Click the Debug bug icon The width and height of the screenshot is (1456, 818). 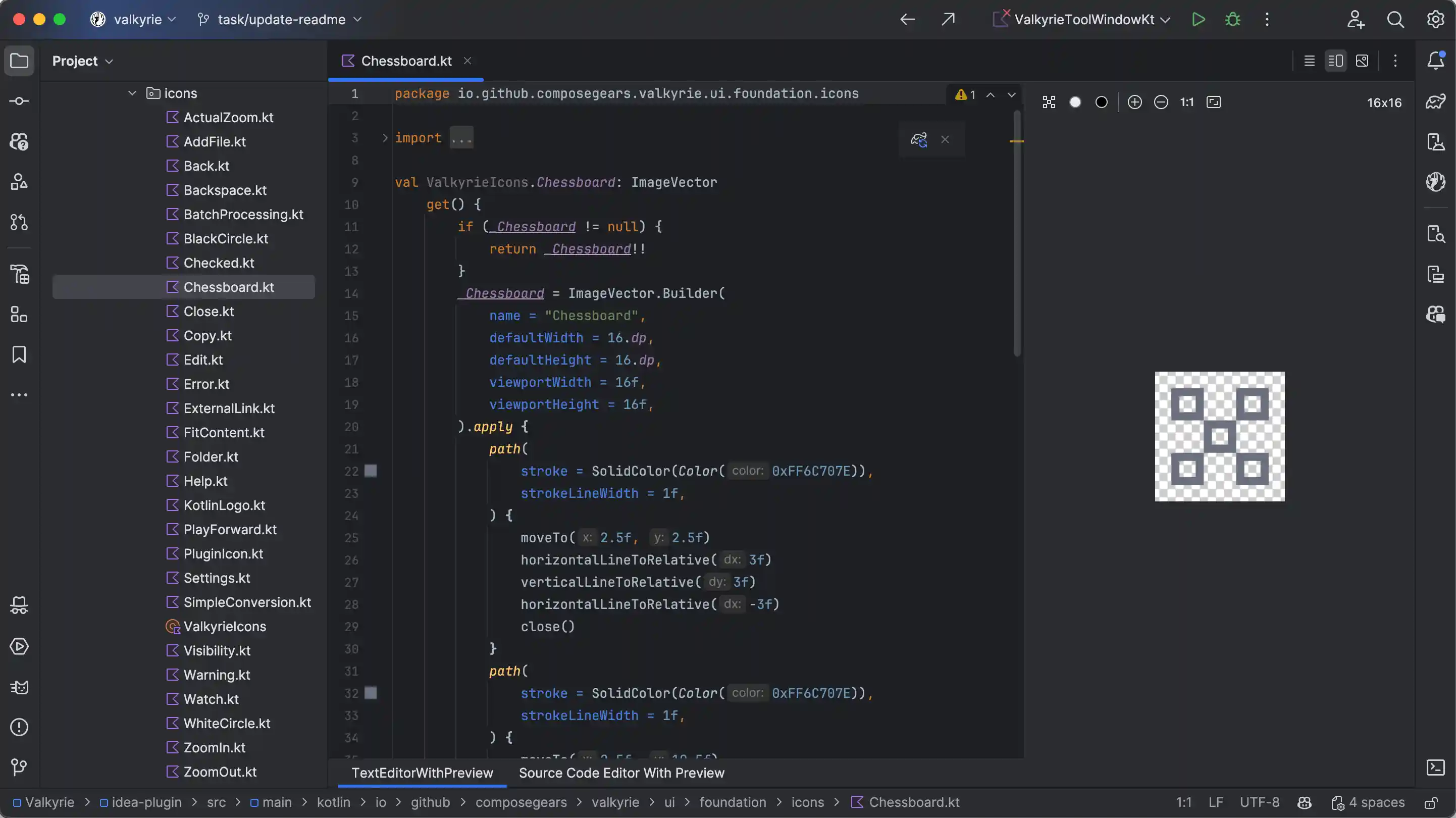click(1233, 19)
